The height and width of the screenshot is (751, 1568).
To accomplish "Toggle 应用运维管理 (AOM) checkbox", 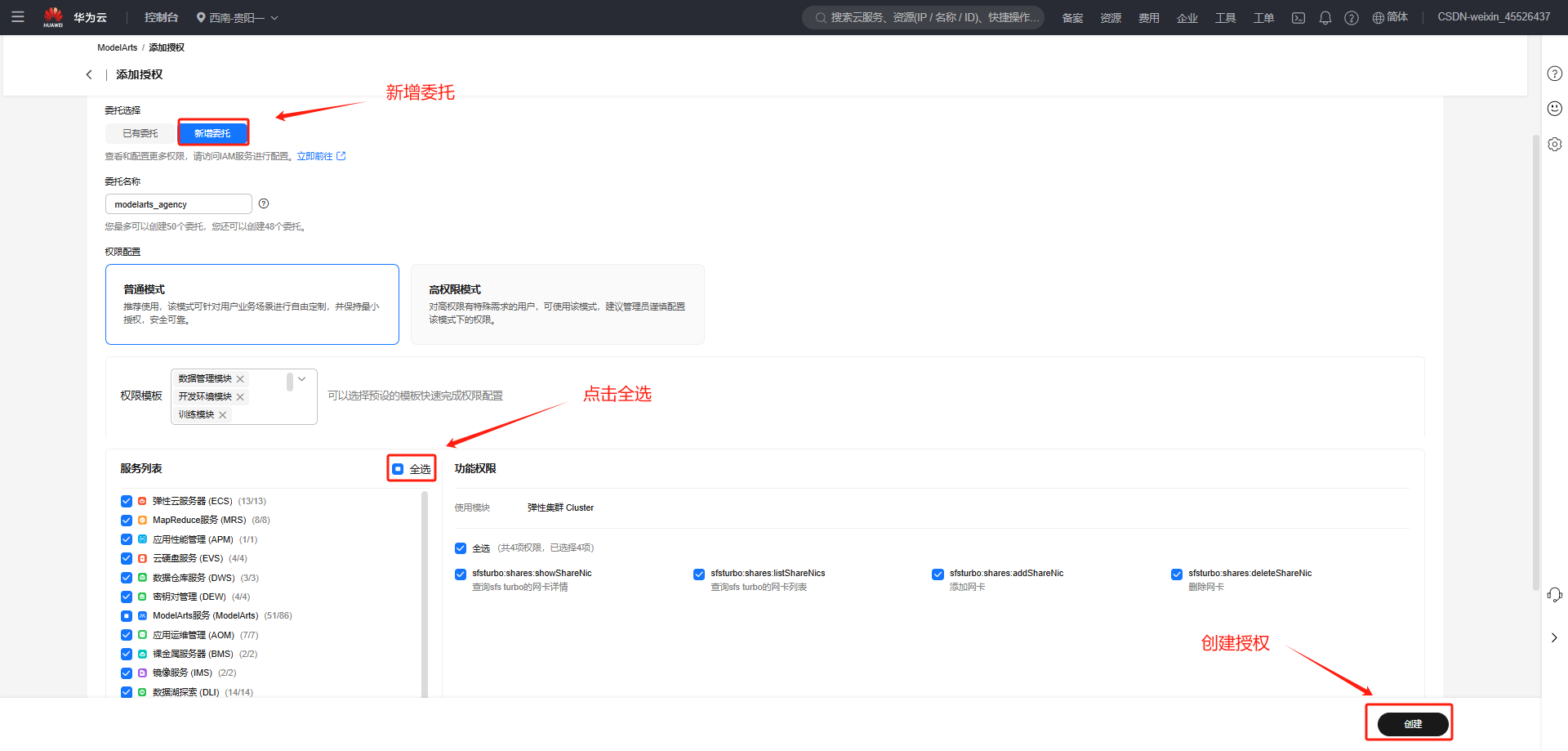I will tap(127, 635).
